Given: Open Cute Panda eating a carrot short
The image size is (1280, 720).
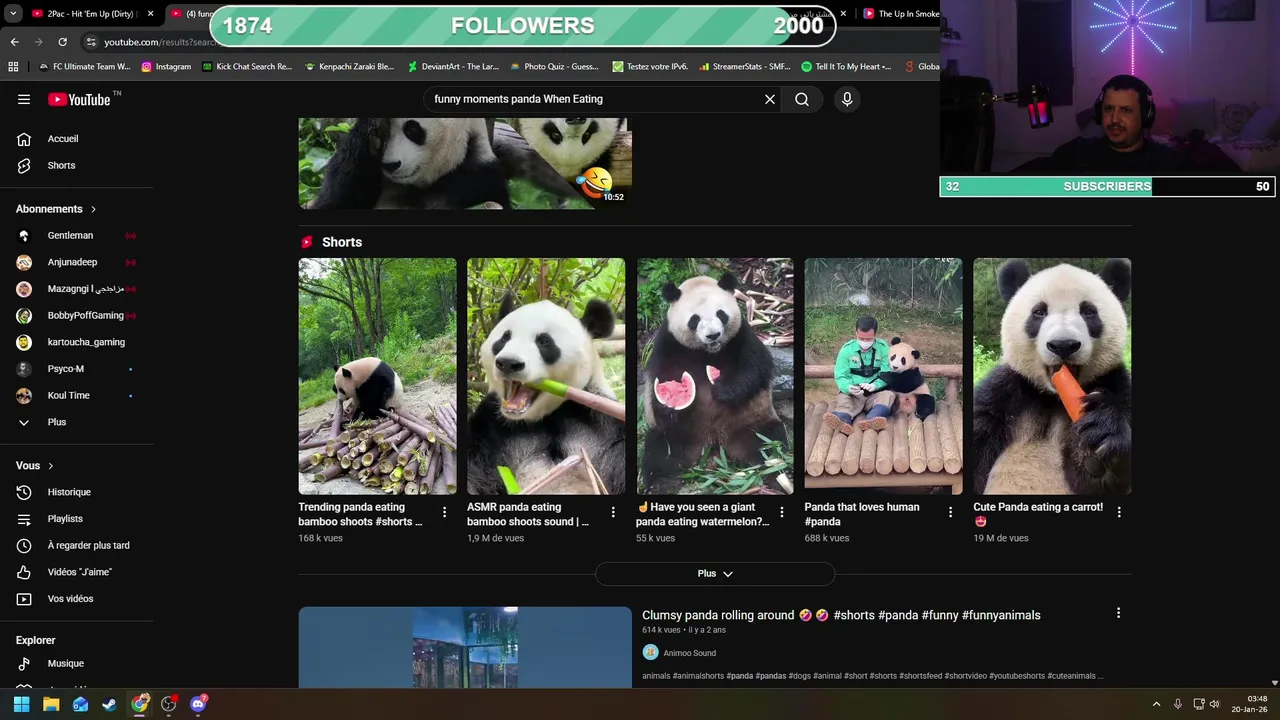Looking at the screenshot, I should pyautogui.click(x=1052, y=376).
